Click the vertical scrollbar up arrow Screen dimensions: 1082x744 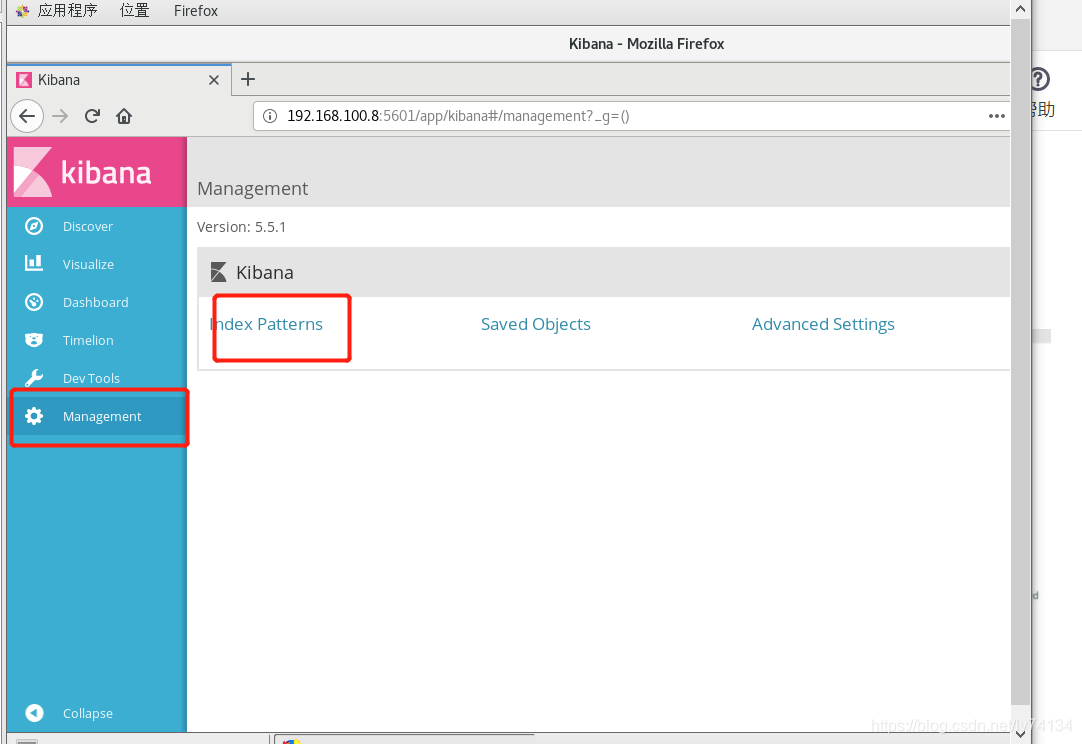tap(1021, 10)
